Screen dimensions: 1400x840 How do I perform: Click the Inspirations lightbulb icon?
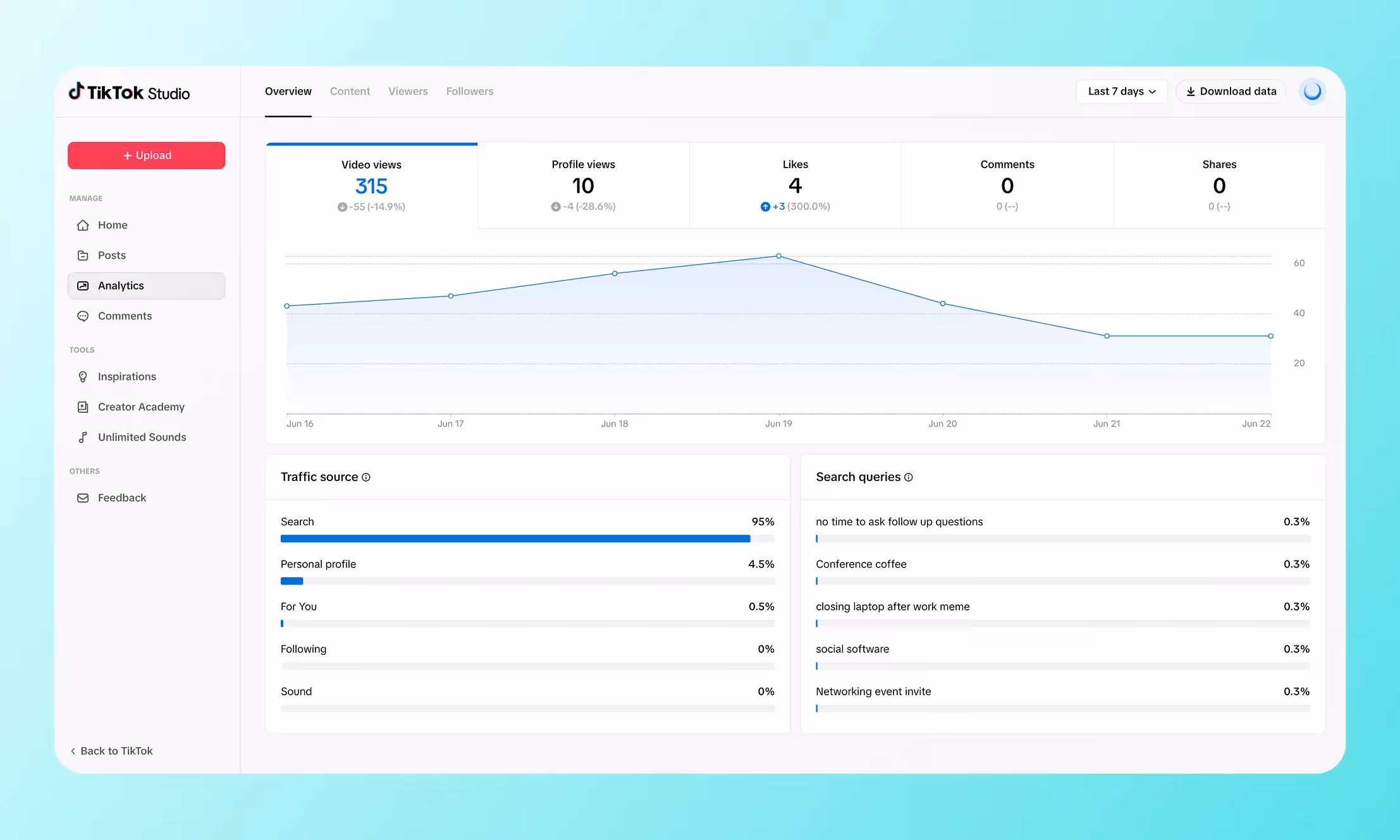(83, 376)
